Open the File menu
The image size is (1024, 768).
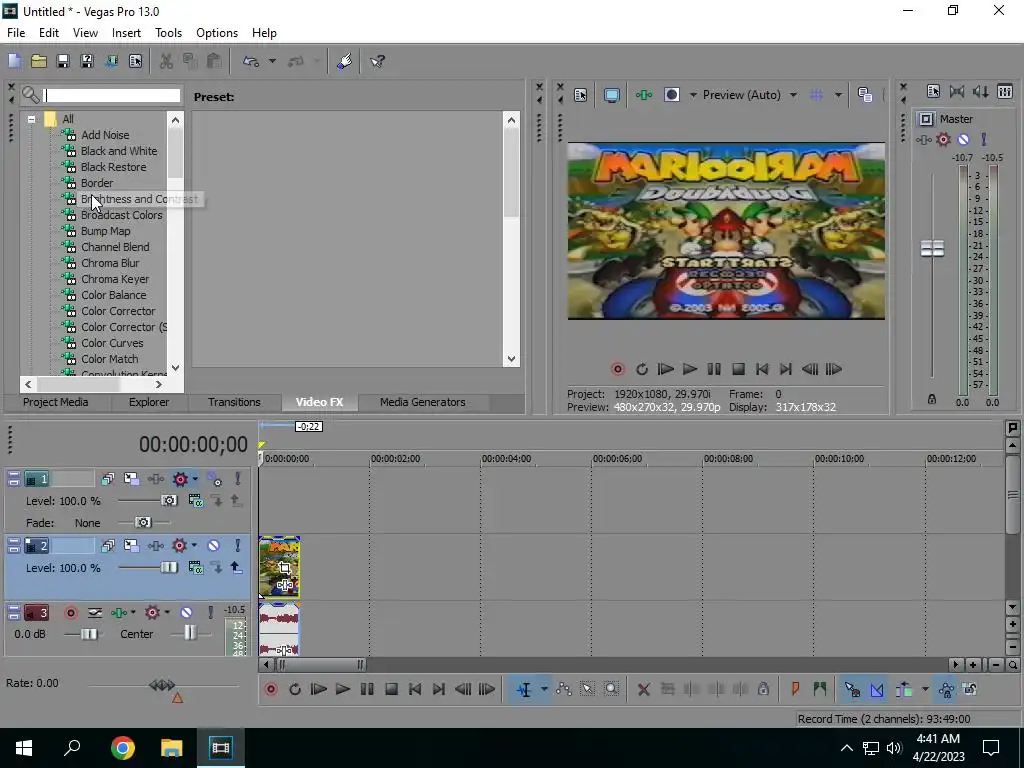(x=16, y=33)
